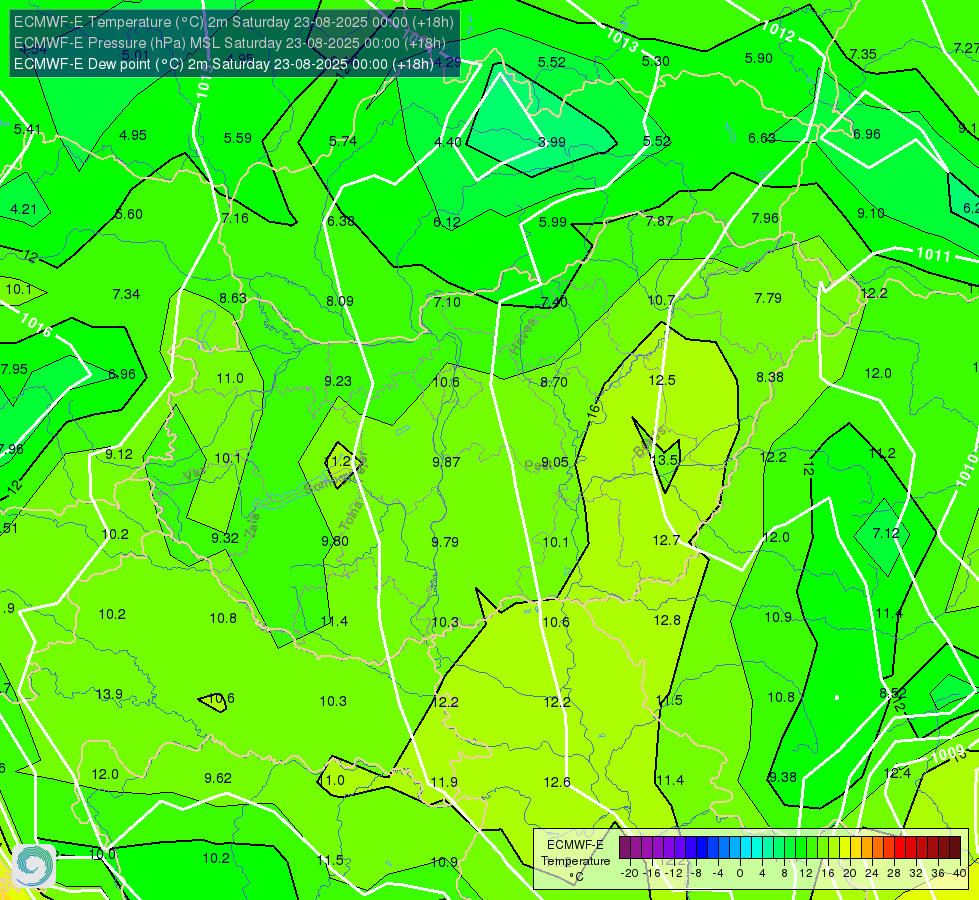979x900 pixels.
Task: Click the 8.63 dew point value
Action: [233, 299]
